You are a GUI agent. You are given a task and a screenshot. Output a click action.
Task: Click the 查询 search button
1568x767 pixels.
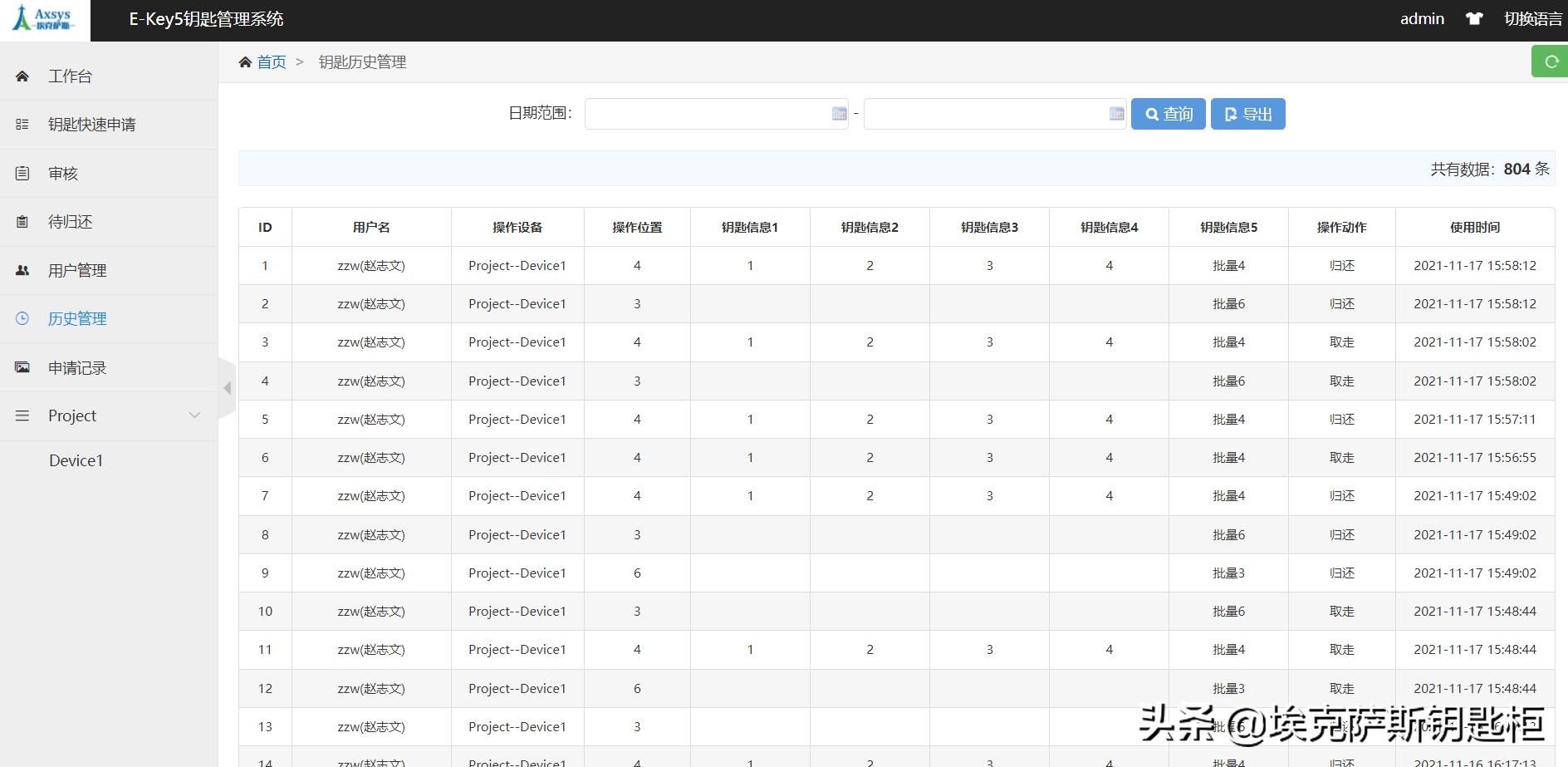click(1169, 114)
